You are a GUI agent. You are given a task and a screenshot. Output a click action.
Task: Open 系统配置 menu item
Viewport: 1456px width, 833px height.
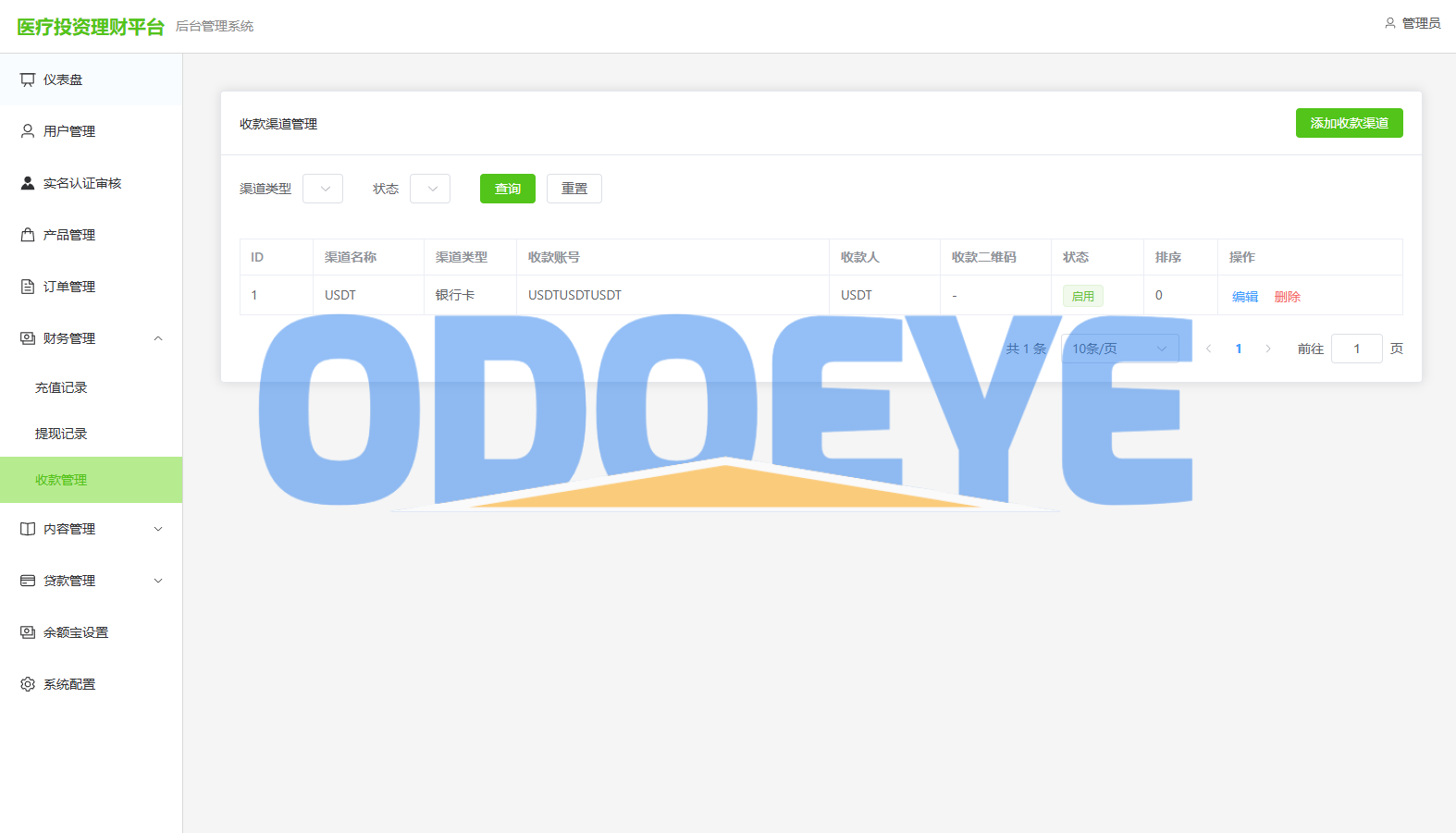coord(91,684)
